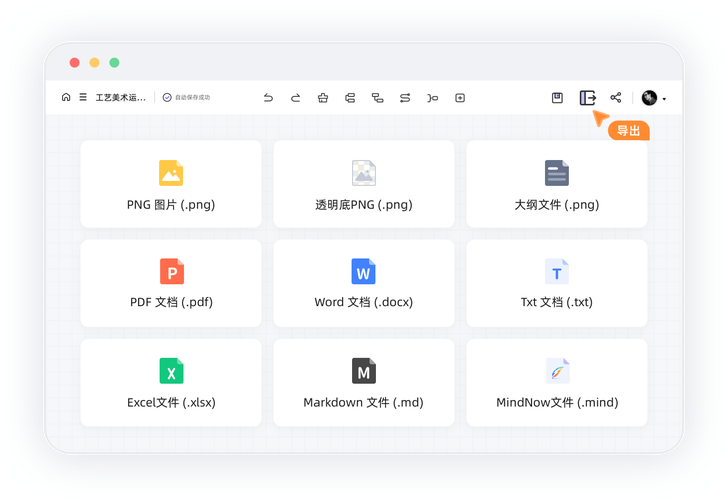Click the relationship line icon
Viewport: 728px width, 500px height.
tap(405, 98)
